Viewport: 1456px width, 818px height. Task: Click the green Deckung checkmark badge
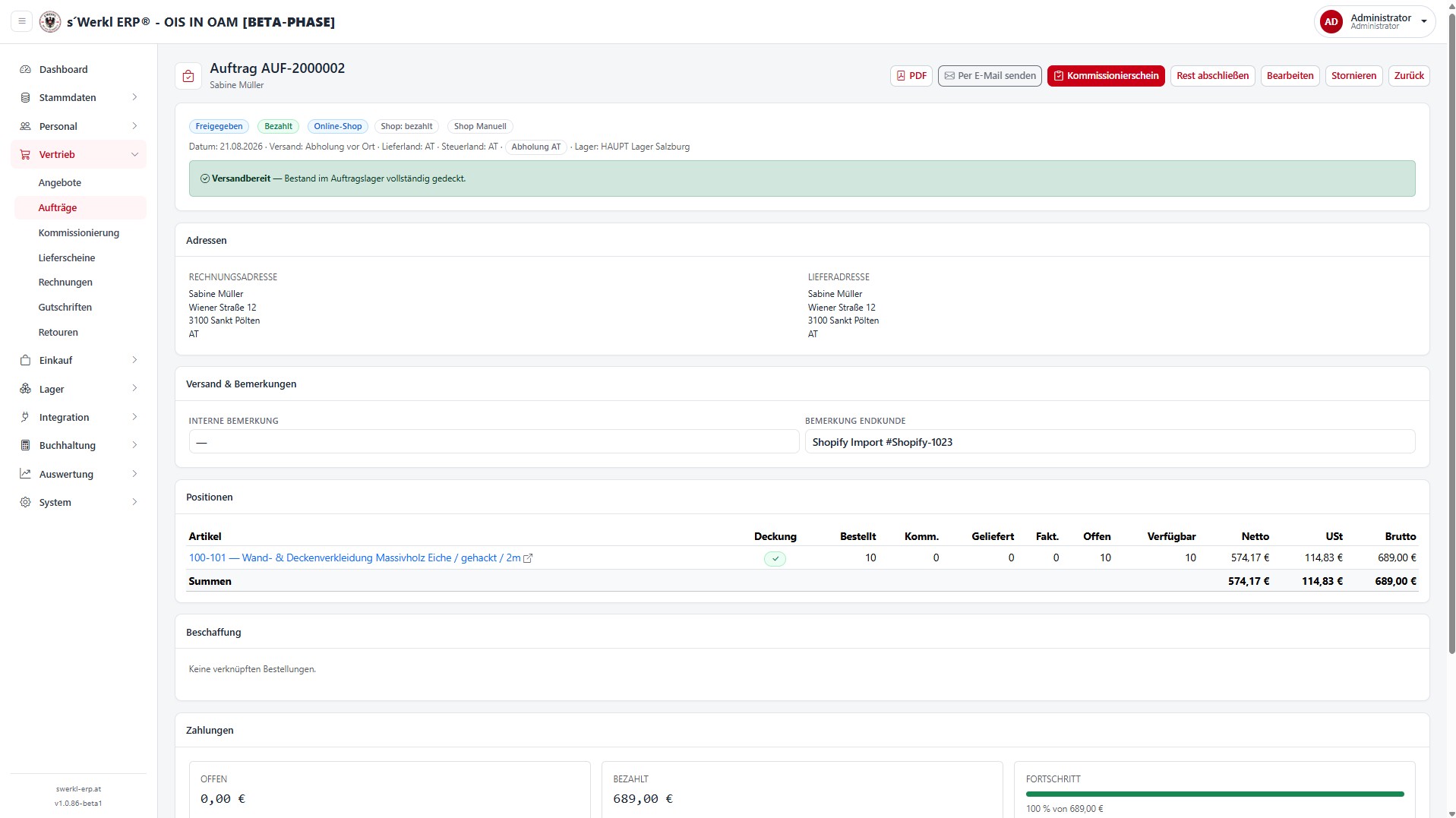775,558
